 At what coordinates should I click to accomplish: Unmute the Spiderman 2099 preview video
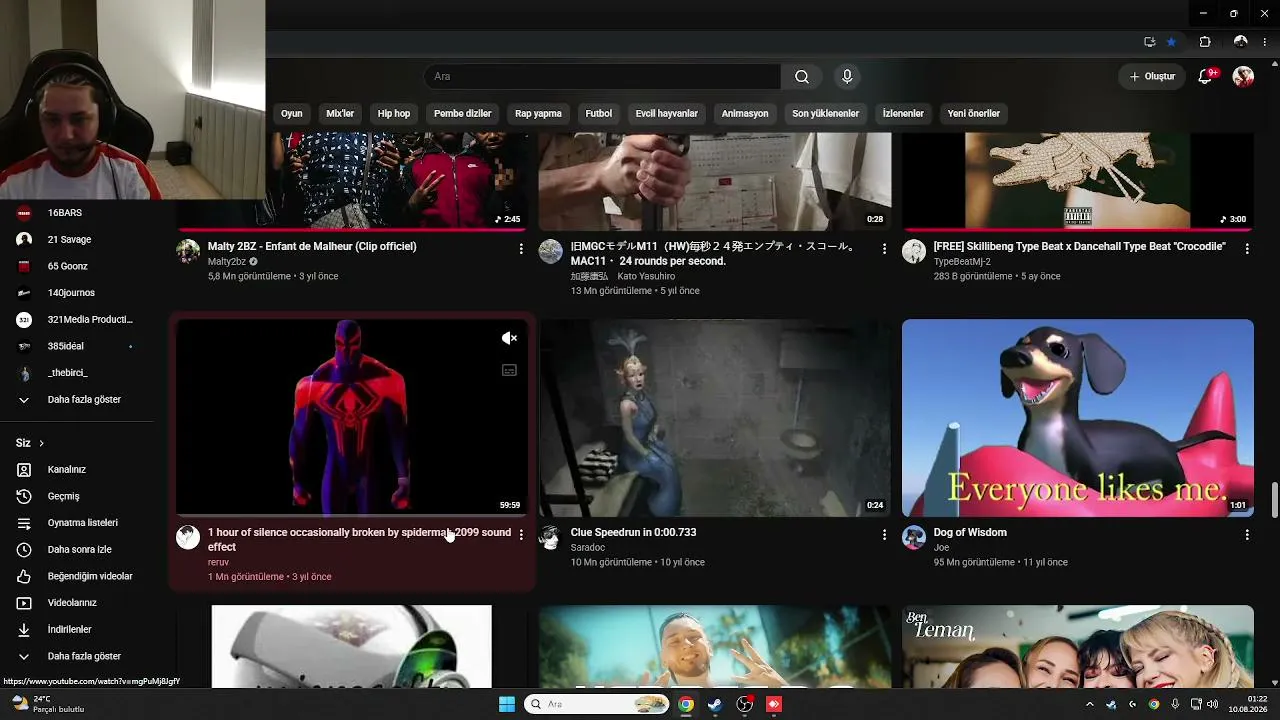[509, 339]
